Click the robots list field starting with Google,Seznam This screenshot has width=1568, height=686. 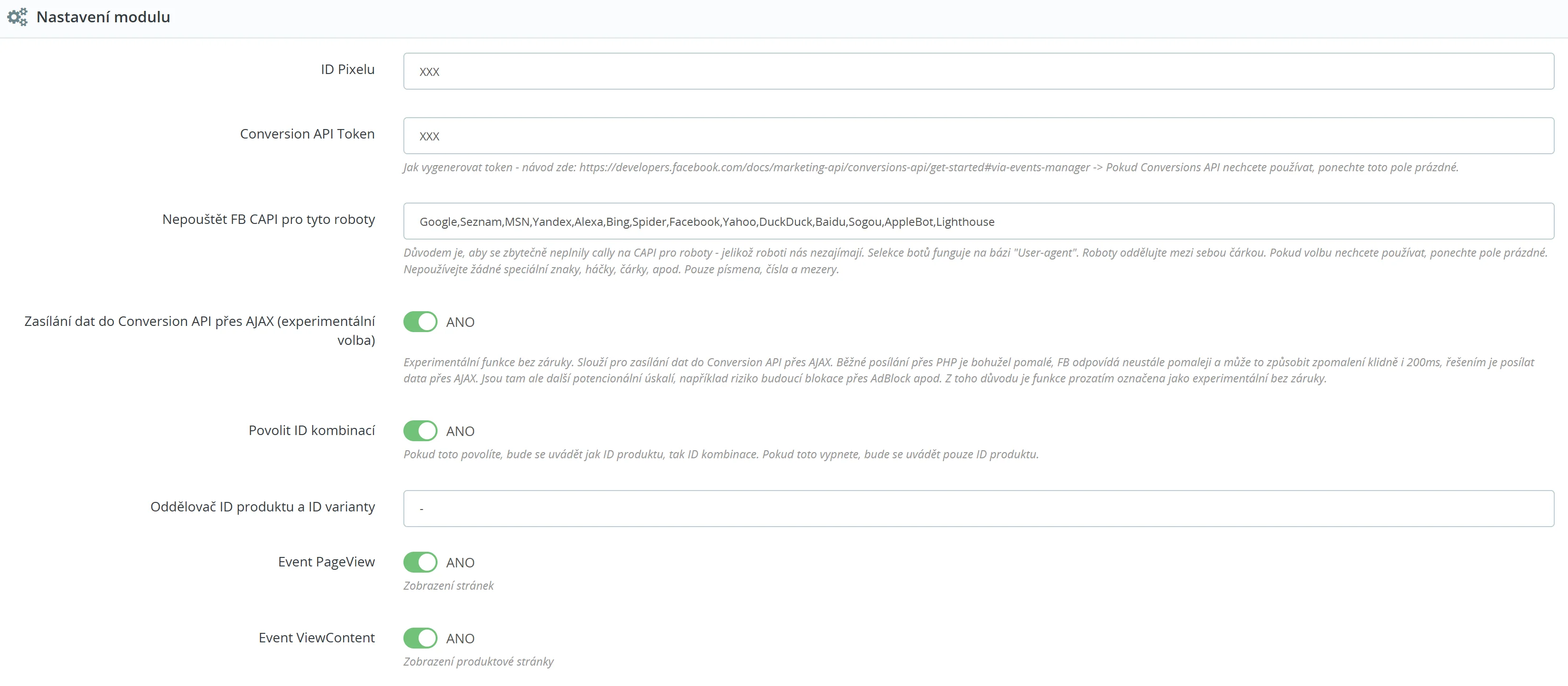click(x=978, y=222)
